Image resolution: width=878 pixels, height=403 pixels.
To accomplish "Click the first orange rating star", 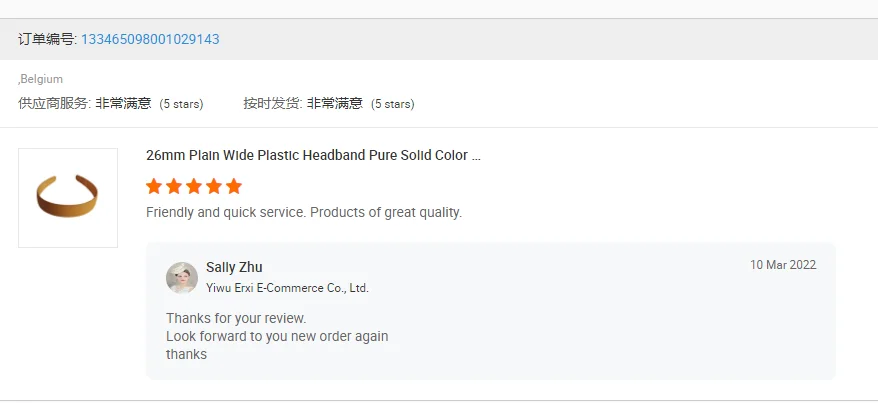I will [154, 186].
